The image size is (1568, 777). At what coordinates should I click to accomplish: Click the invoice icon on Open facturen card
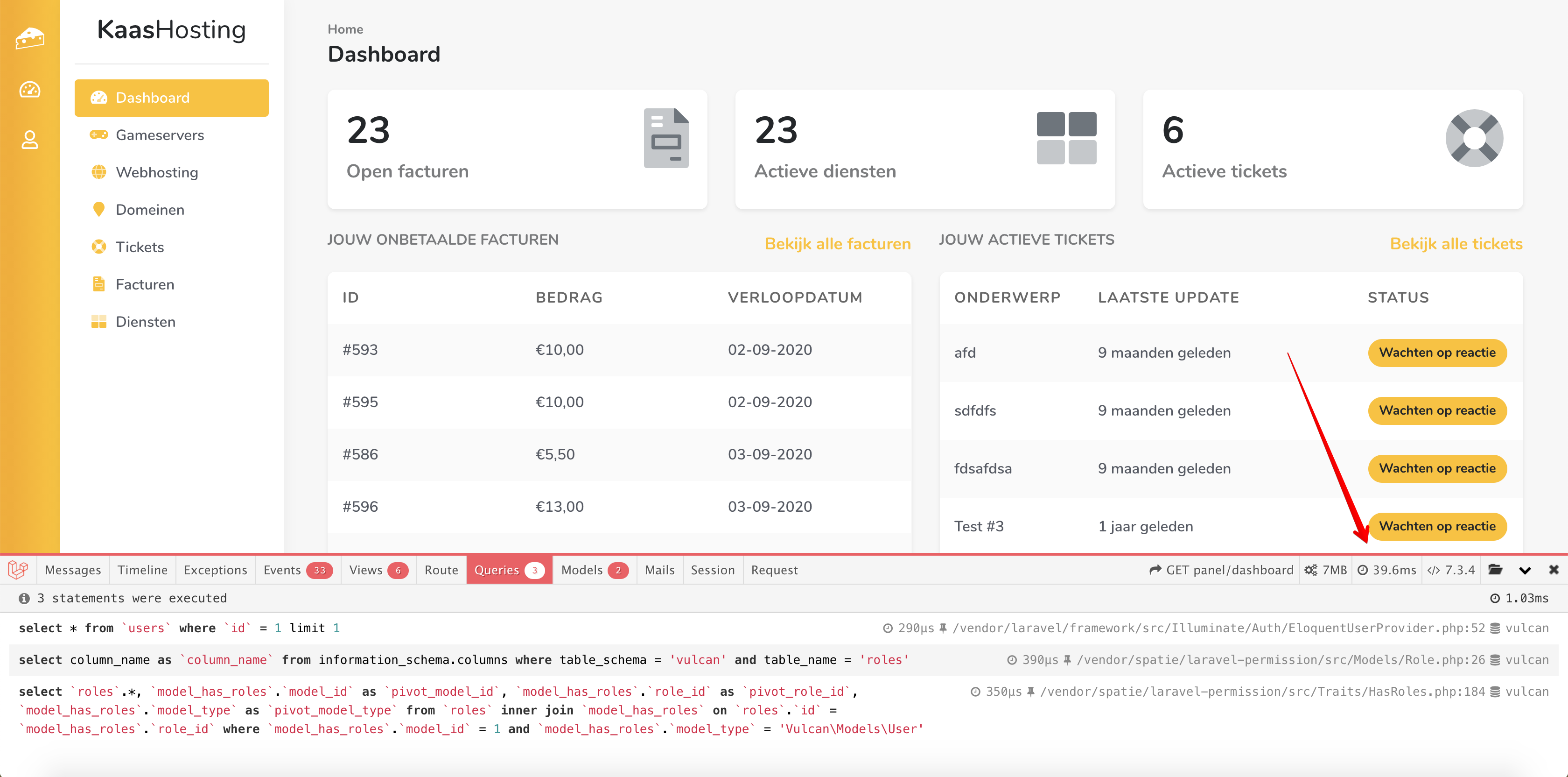[x=666, y=138]
